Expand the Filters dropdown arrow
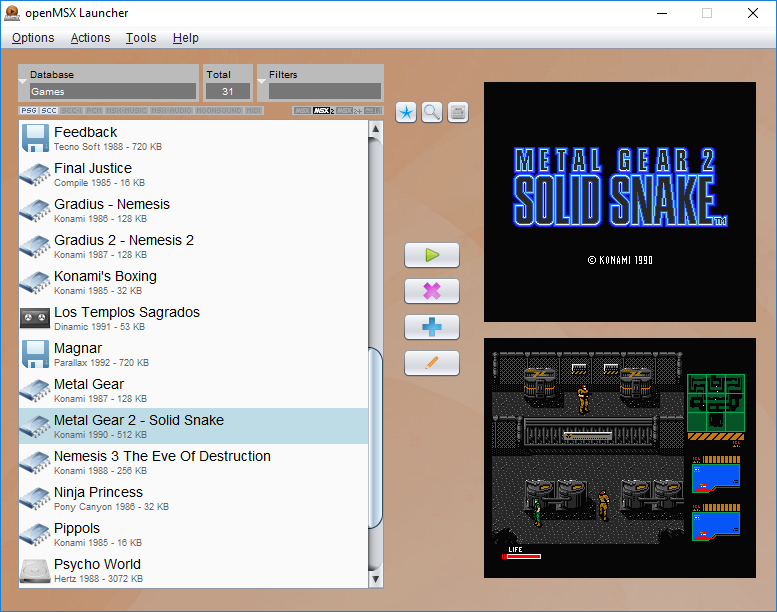This screenshot has width=777, height=612. pos(262,82)
